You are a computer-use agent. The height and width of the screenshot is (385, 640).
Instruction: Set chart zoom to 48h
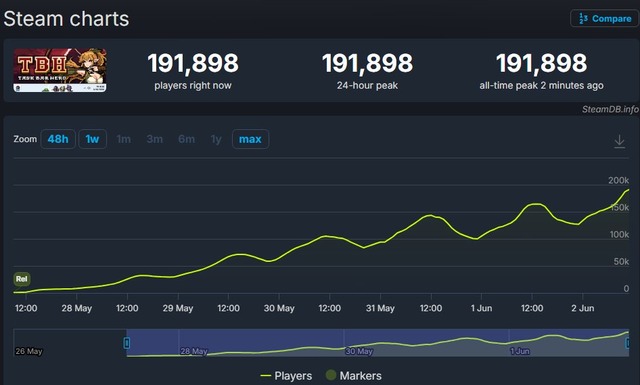pos(58,139)
